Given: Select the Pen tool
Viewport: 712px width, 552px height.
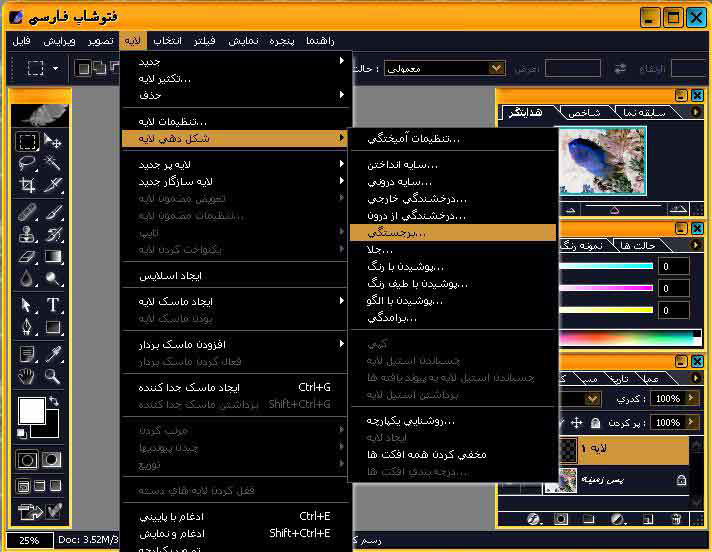Looking at the screenshot, I should click(x=27, y=327).
